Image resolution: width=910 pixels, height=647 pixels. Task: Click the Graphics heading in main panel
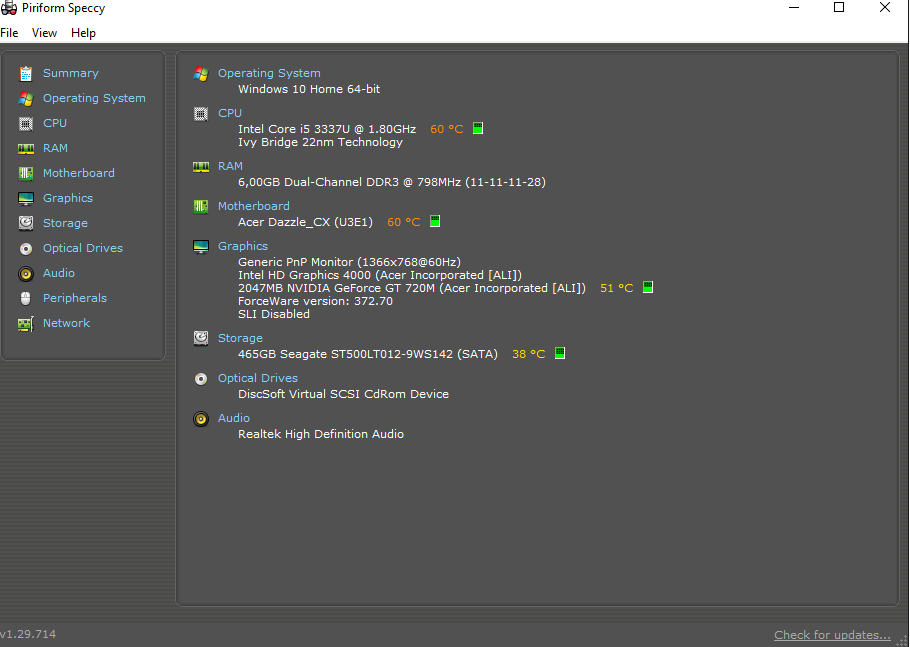click(x=243, y=246)
